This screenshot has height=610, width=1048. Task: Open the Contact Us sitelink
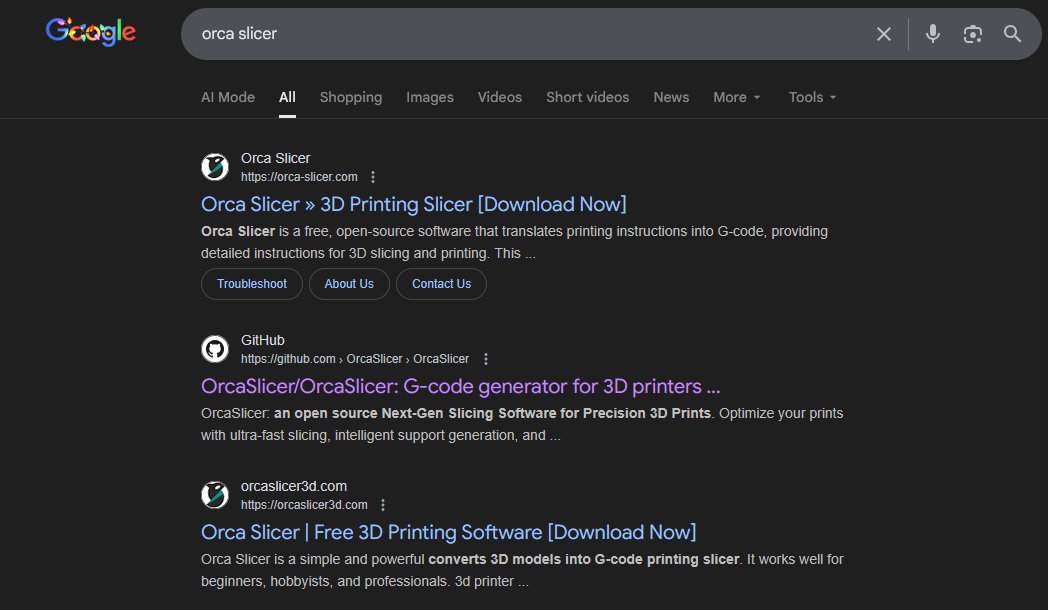(x=441, y=284)
